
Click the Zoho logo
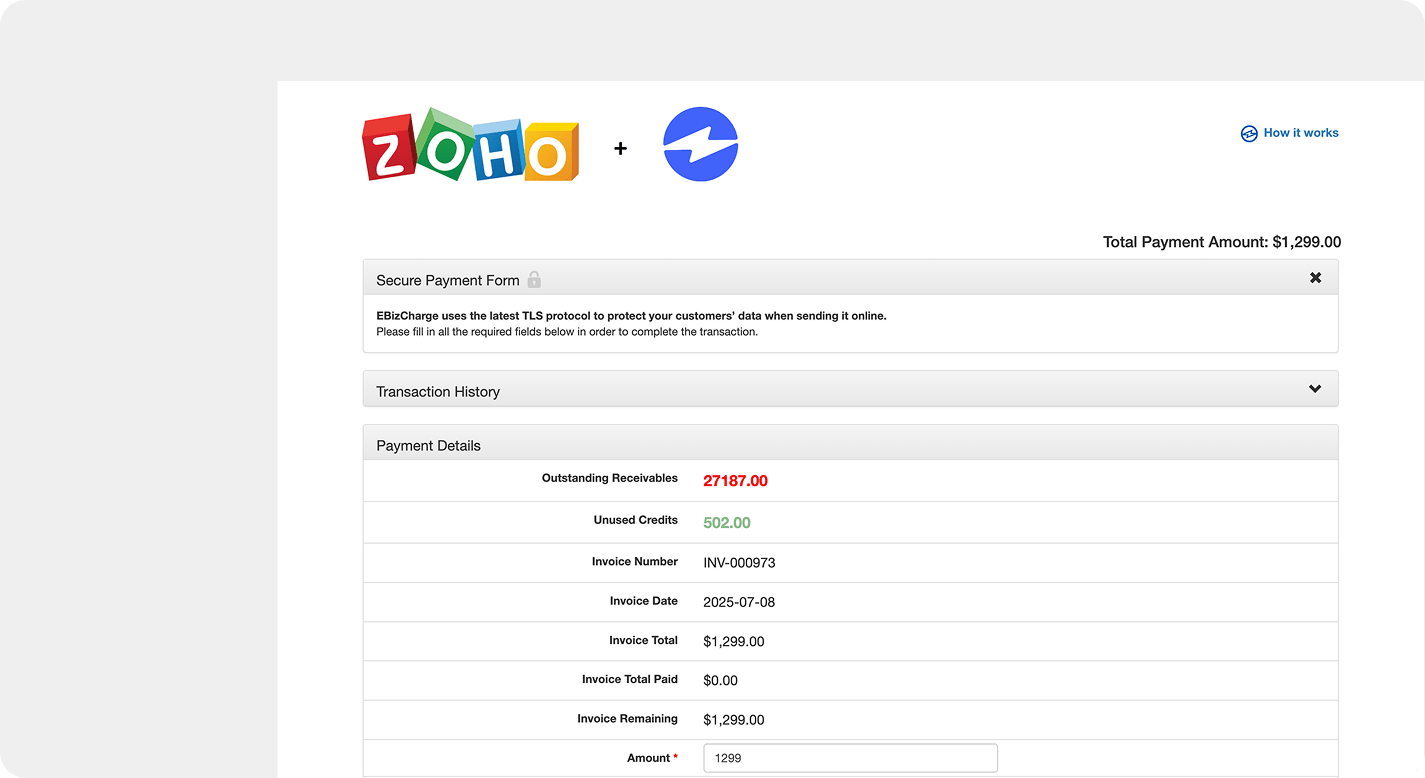470,145
